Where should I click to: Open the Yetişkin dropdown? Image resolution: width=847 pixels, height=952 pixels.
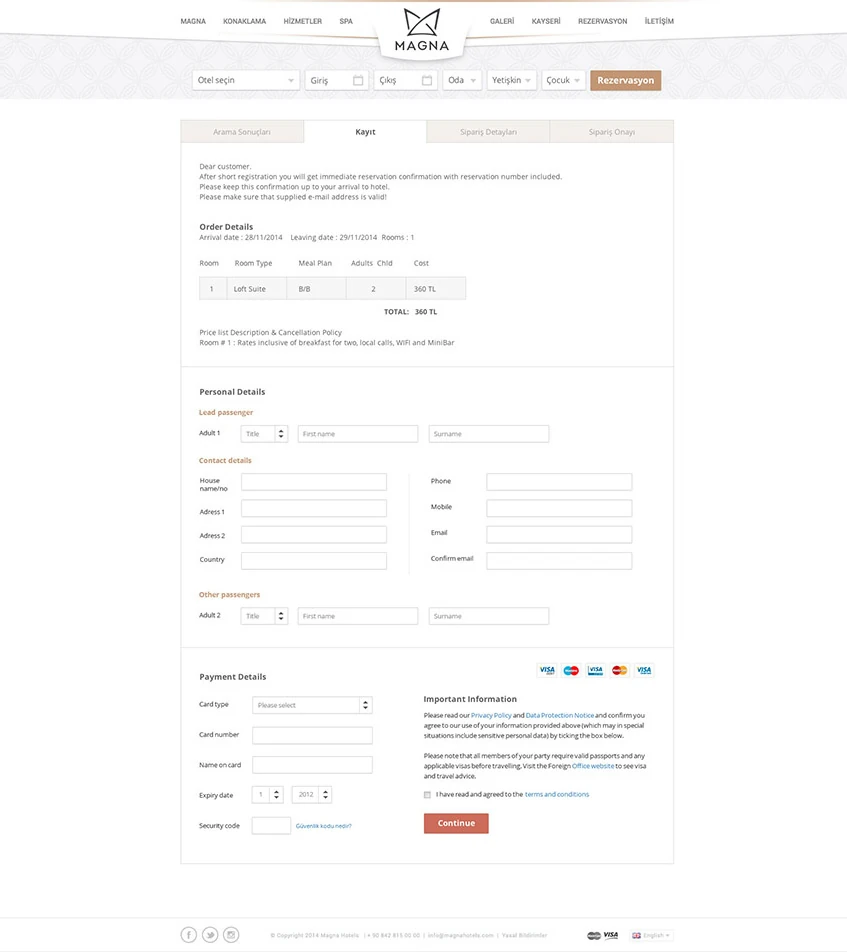[511, 80]
